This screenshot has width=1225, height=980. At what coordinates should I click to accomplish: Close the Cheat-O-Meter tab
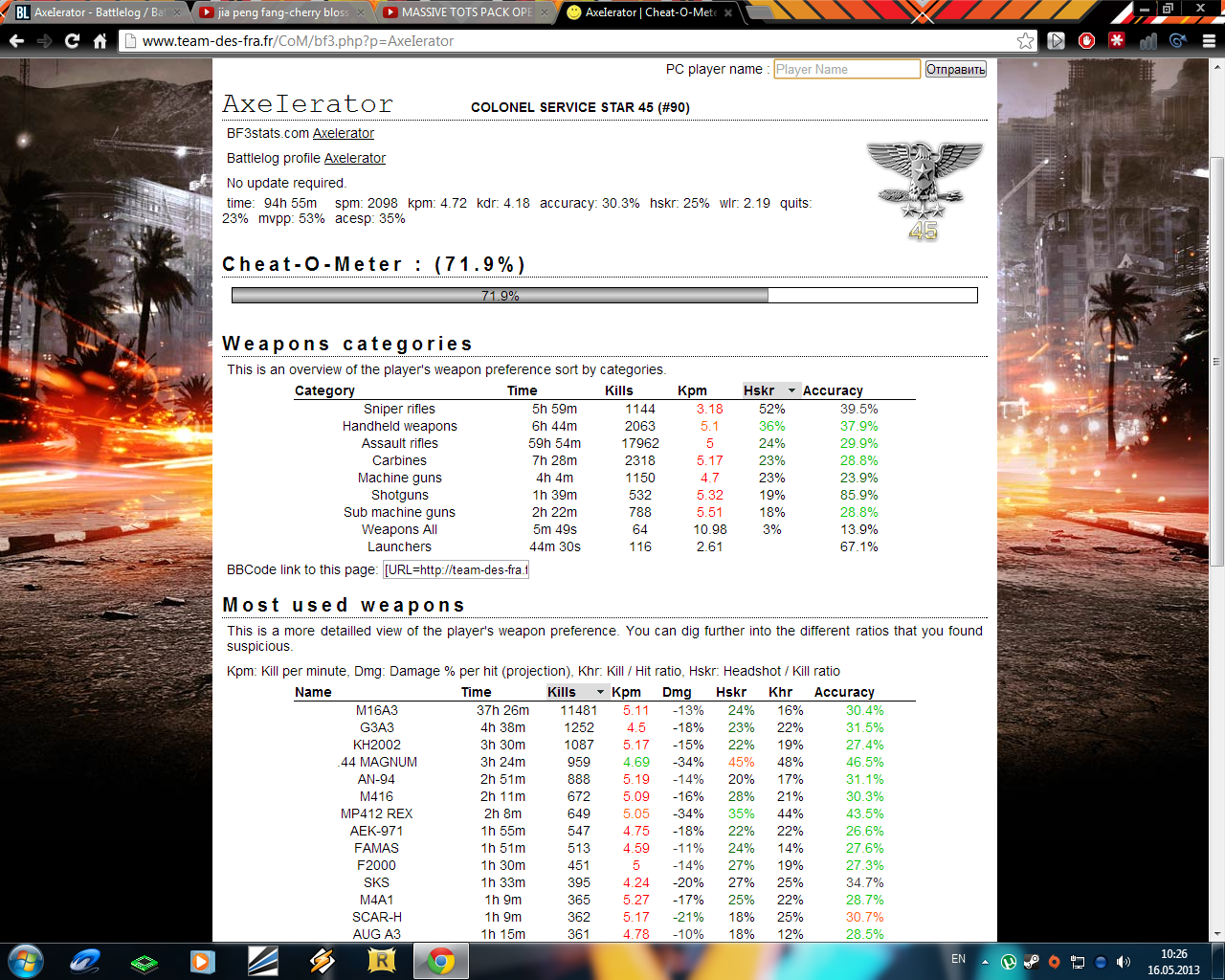click(728, 12)
